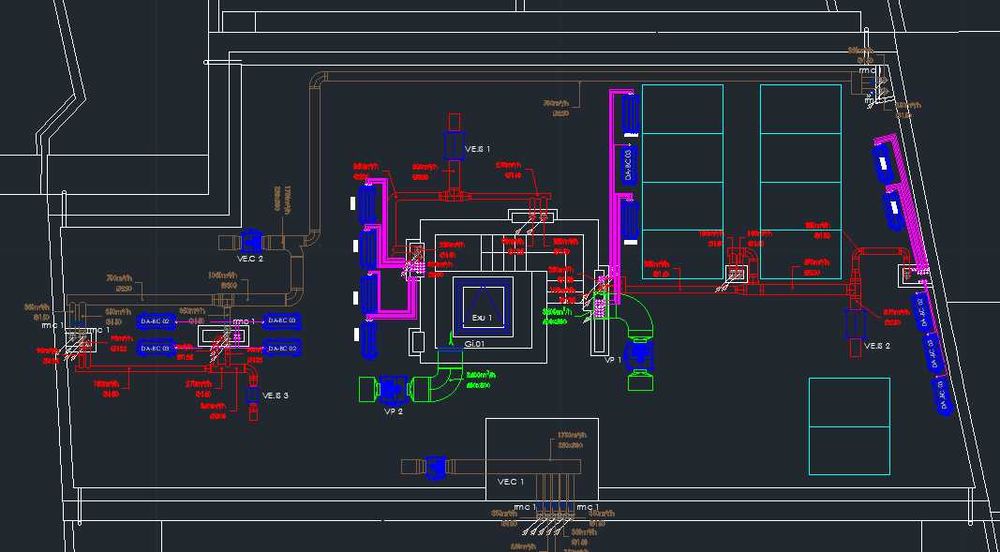Screen dimensions: 1000x552
Task: Select the VP 1 label
Action: click(613, 360)
